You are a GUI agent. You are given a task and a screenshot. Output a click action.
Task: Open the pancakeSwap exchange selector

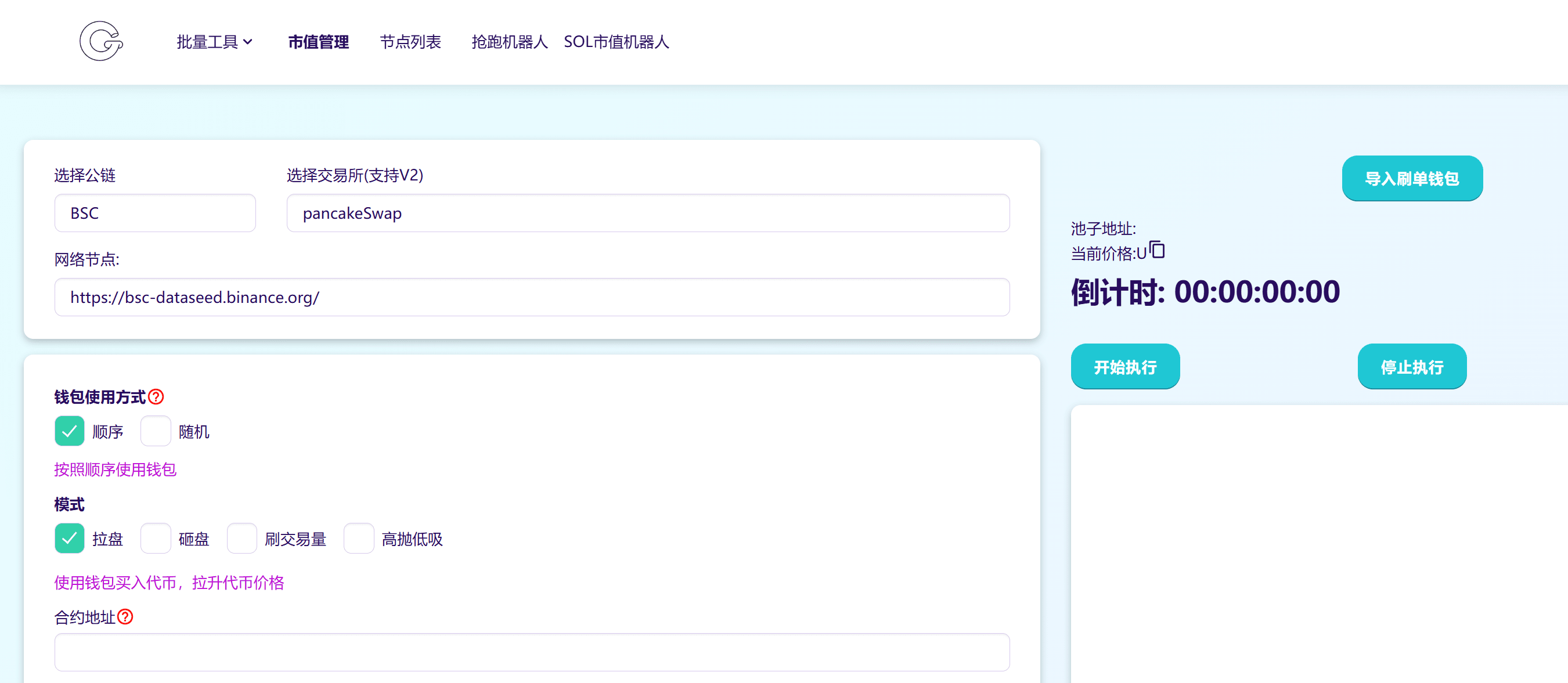(x=648, y=213)
